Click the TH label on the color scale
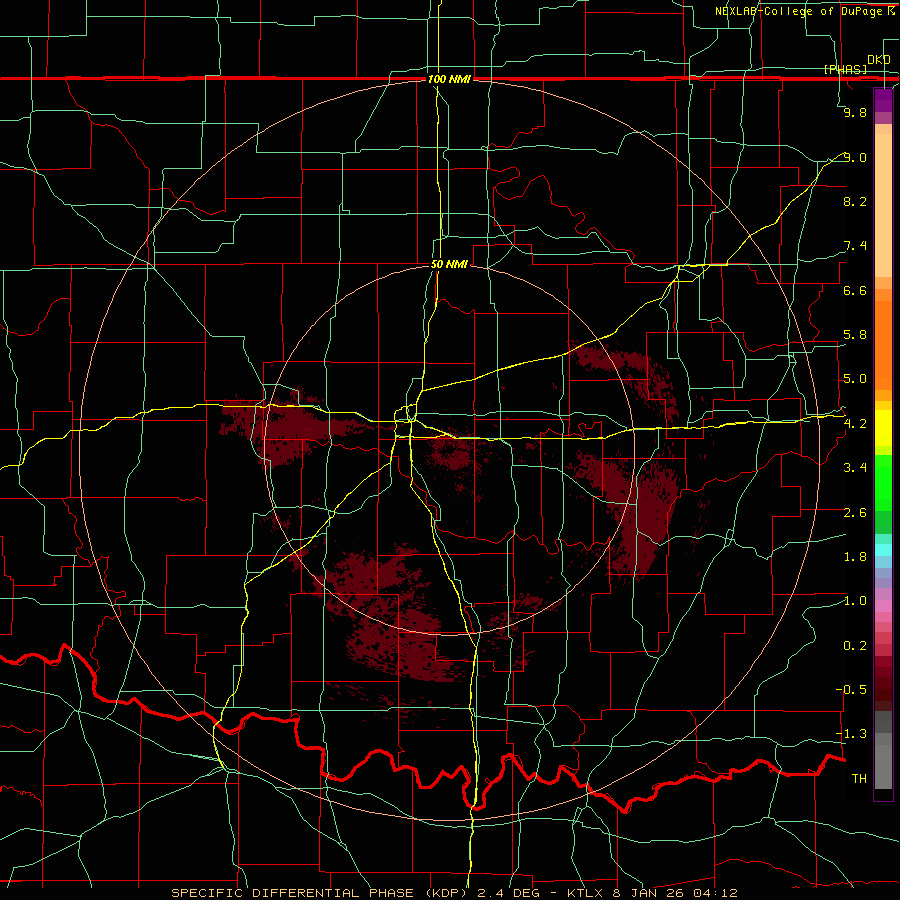Screen dimensions: 900x900 click(x=859, y=779)
